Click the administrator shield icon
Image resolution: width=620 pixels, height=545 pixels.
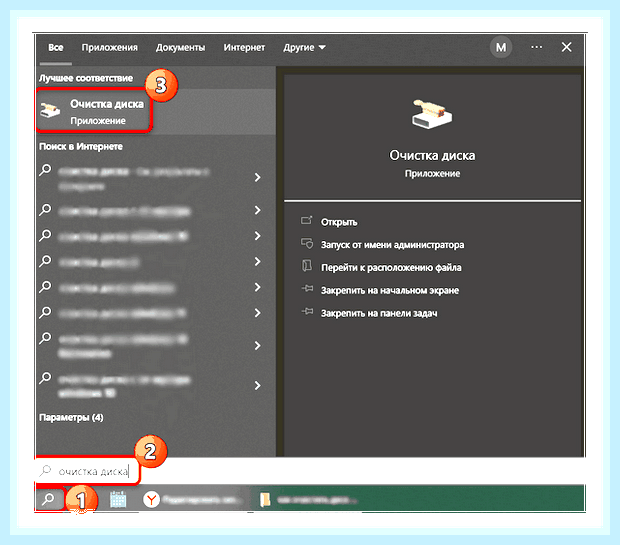[x=307, y=243]
